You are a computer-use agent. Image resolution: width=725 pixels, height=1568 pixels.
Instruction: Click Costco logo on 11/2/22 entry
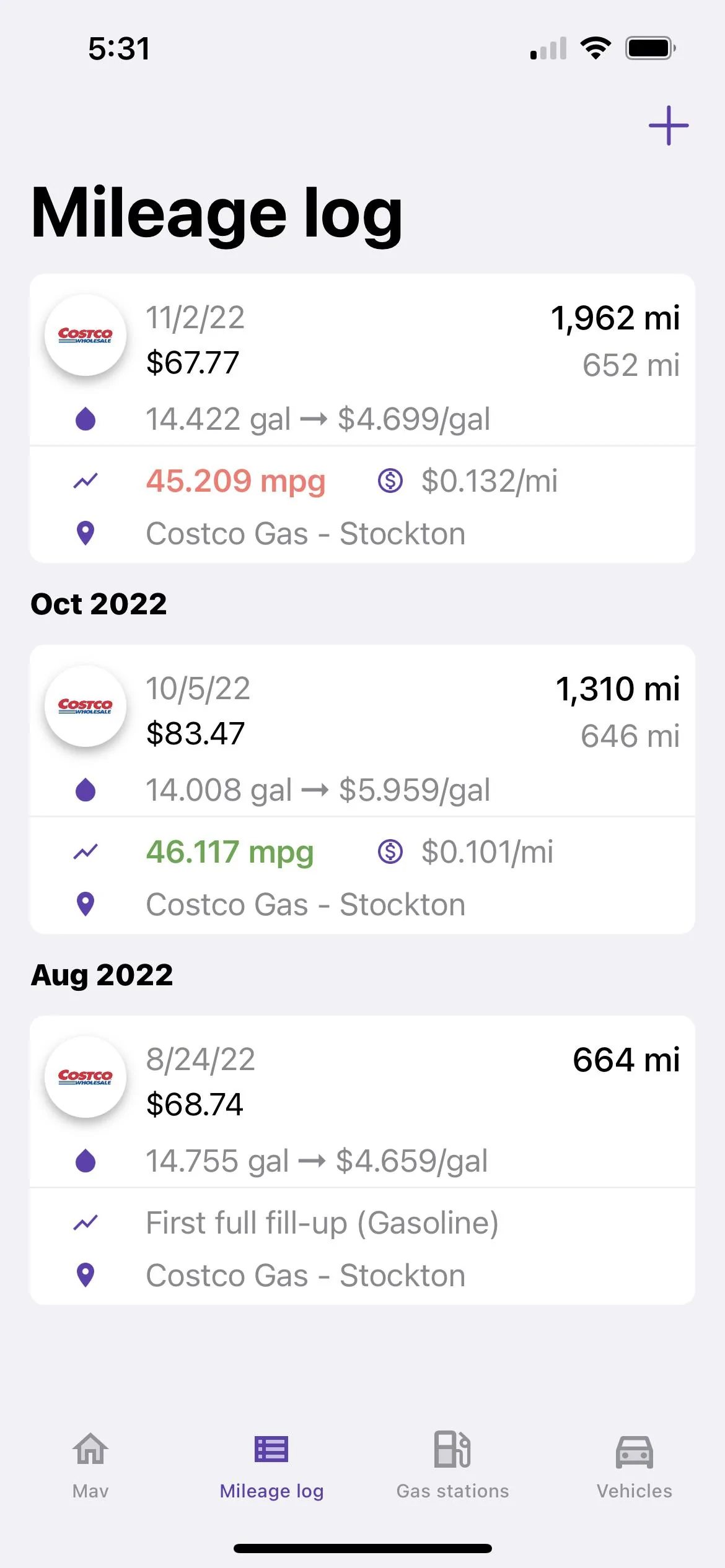(86, 335)
